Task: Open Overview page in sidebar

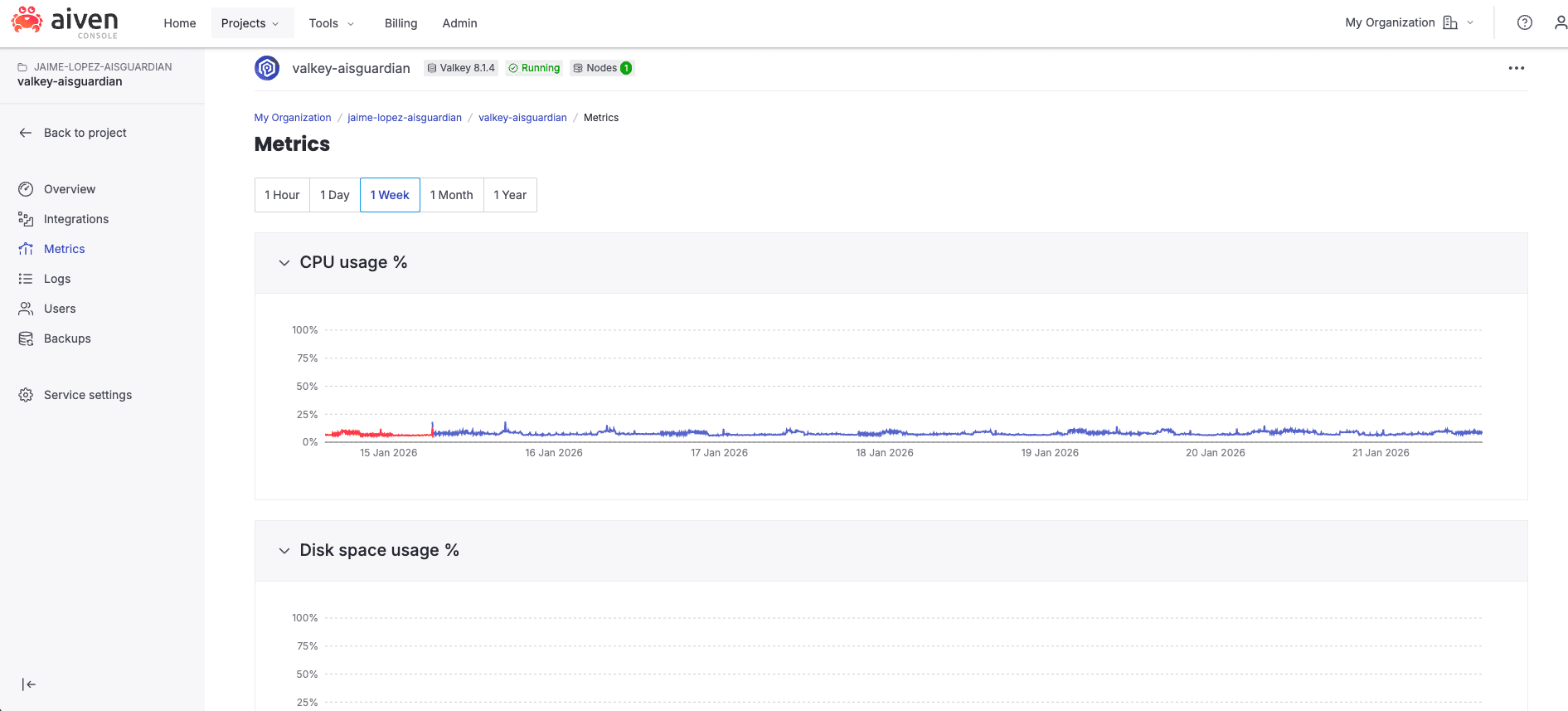Action: pos(70,189)
